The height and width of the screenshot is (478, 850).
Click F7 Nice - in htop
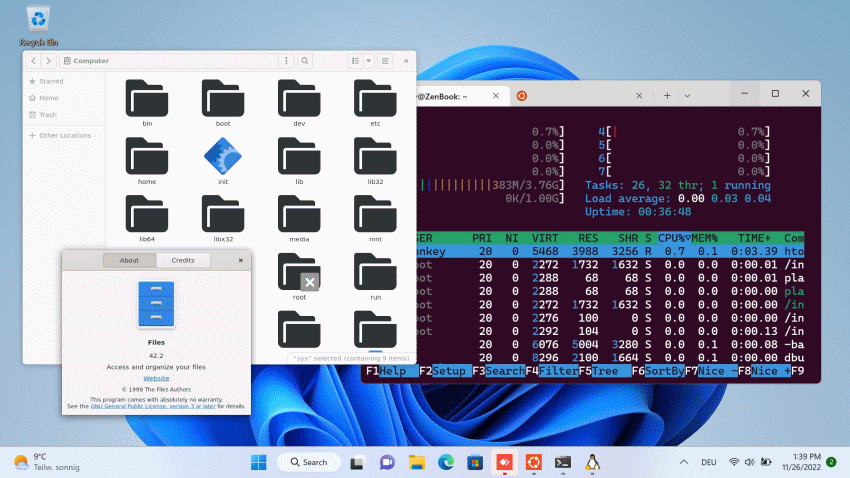(x=711, y=371)
